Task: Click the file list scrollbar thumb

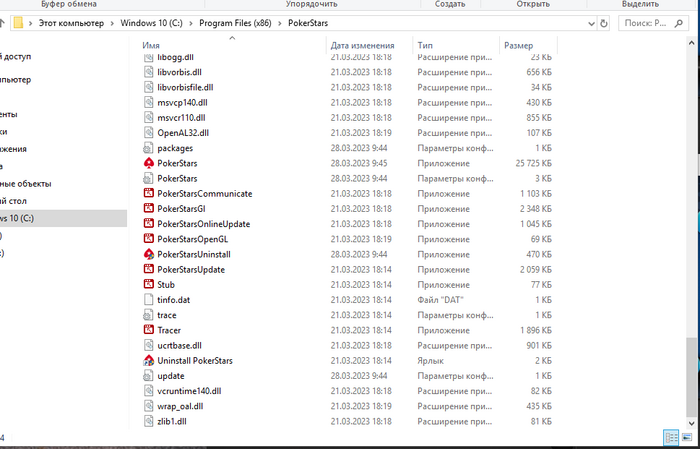Action: coord(692,377)
